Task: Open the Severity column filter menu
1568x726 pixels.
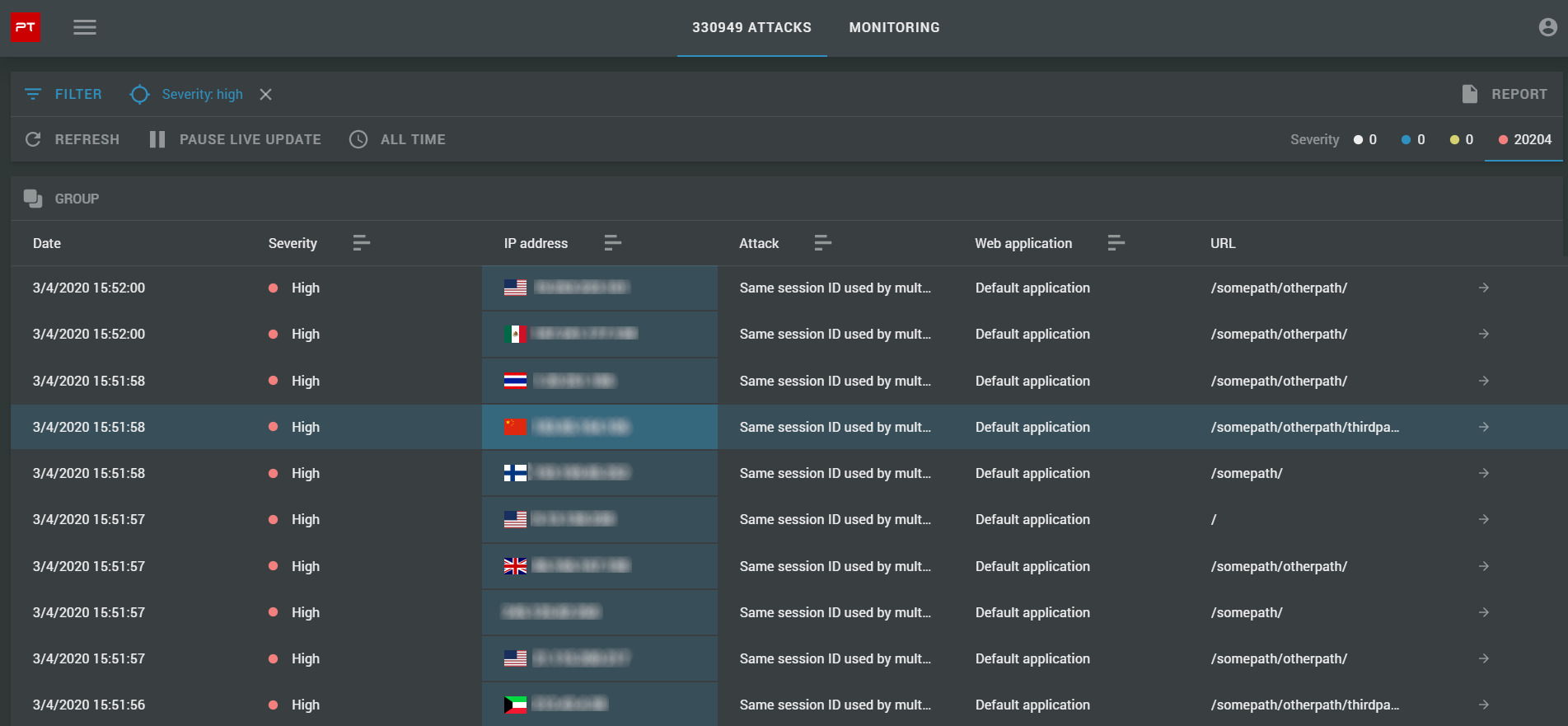Action: point(361,243)
